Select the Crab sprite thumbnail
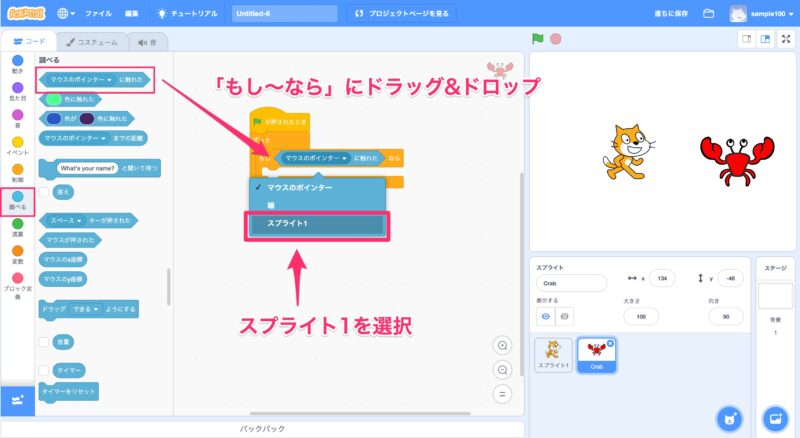800x438 pixels. pyautogui.click(x=596, y=351)
